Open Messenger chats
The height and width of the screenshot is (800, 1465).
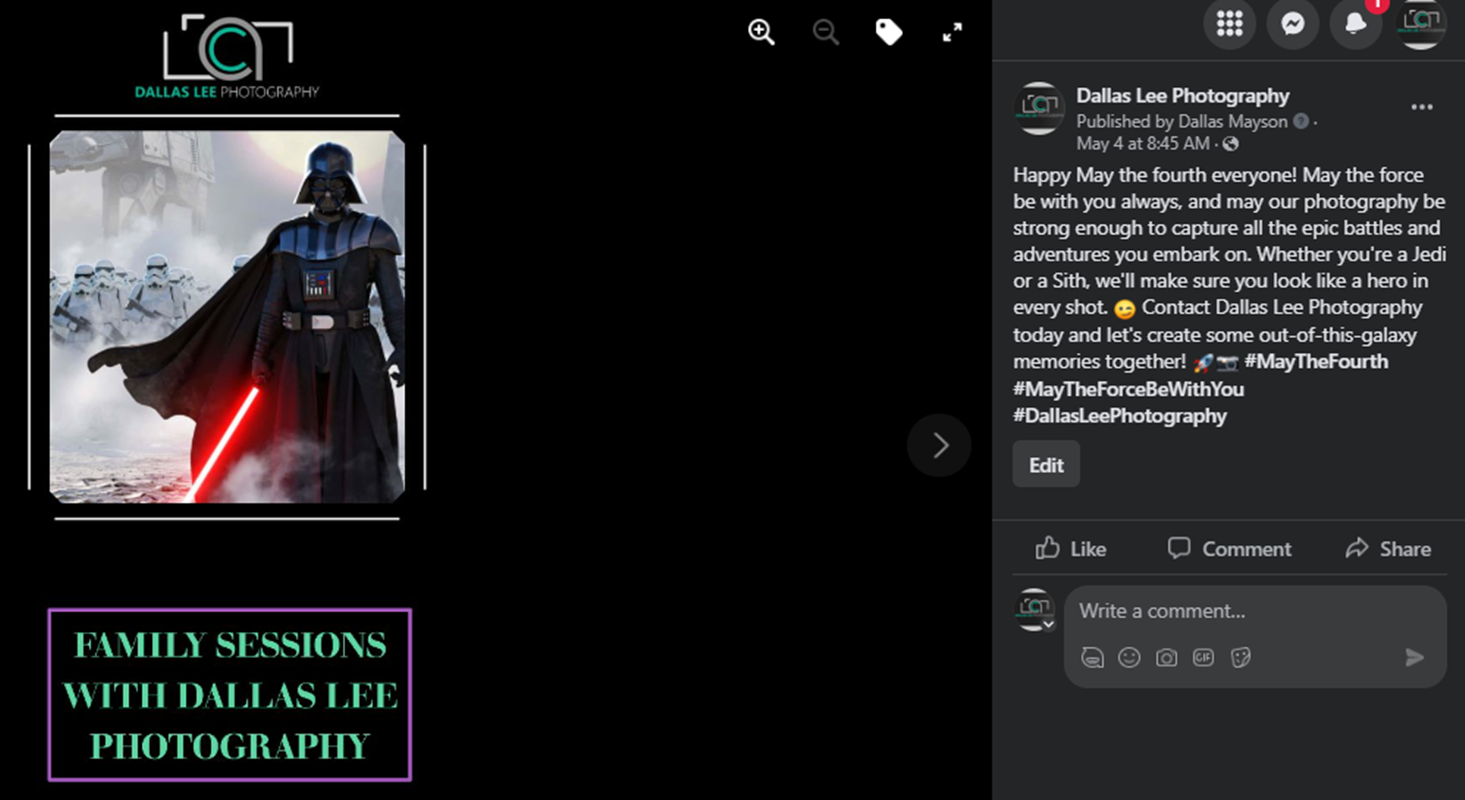coord(1292,23)
